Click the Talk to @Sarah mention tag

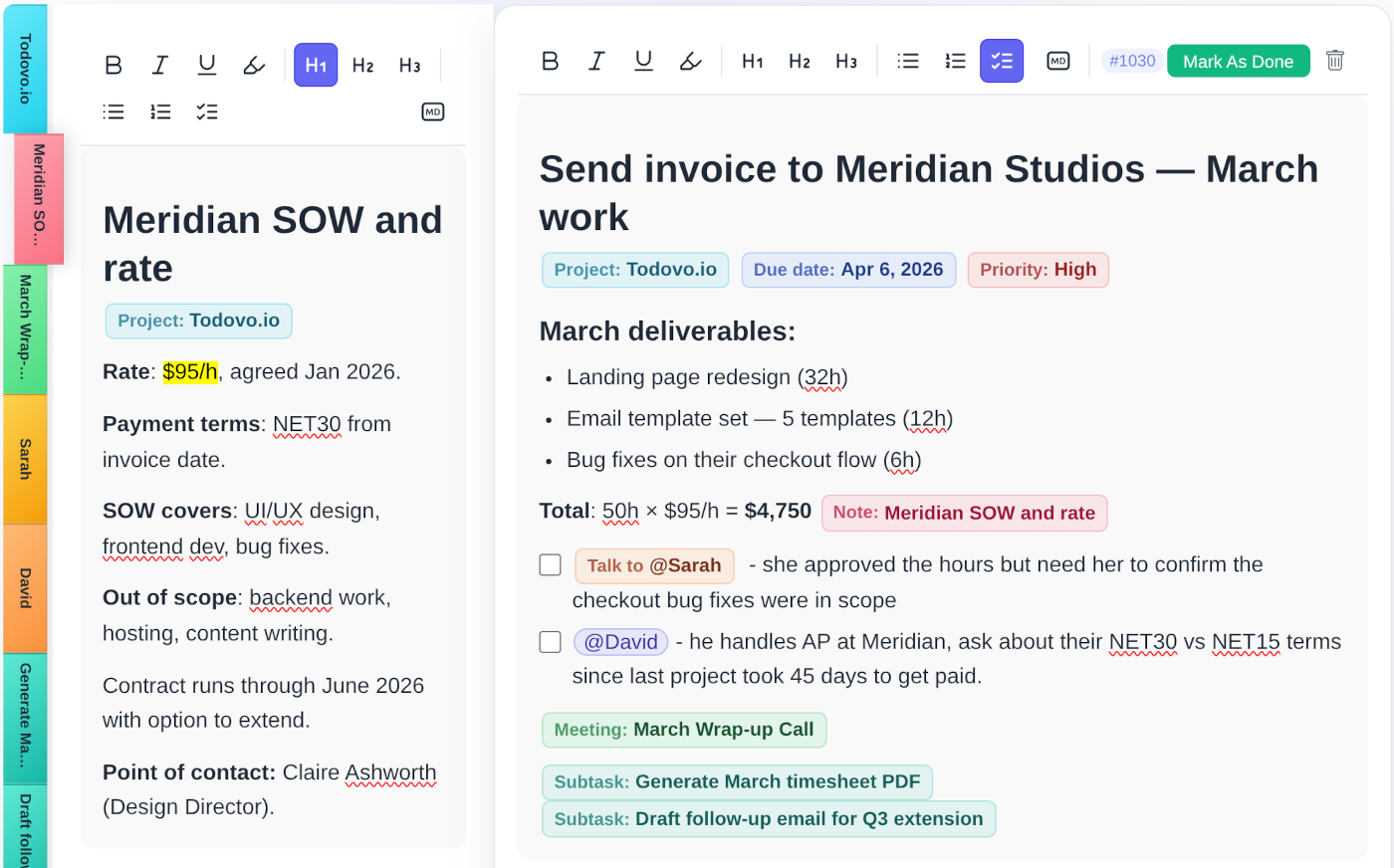tap(654, 565)
